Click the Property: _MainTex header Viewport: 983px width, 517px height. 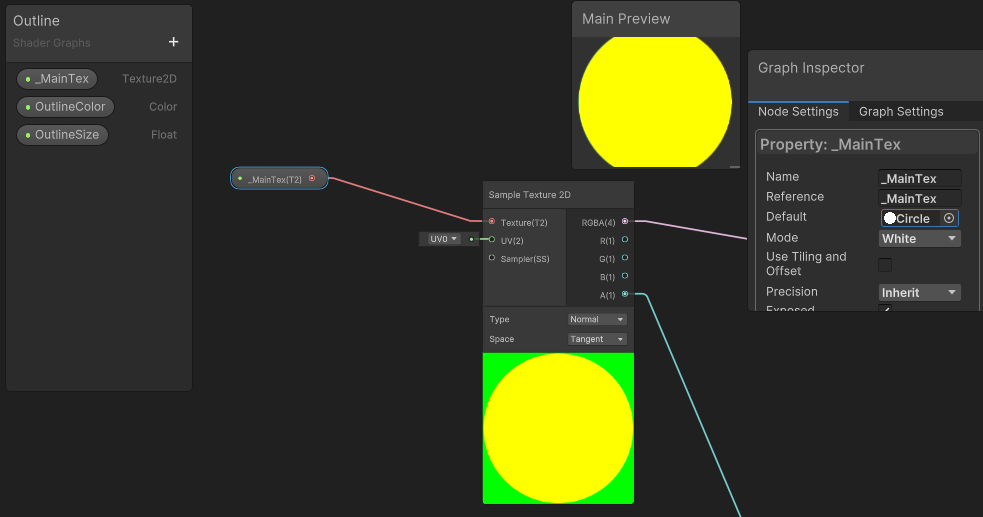point(830,145)
